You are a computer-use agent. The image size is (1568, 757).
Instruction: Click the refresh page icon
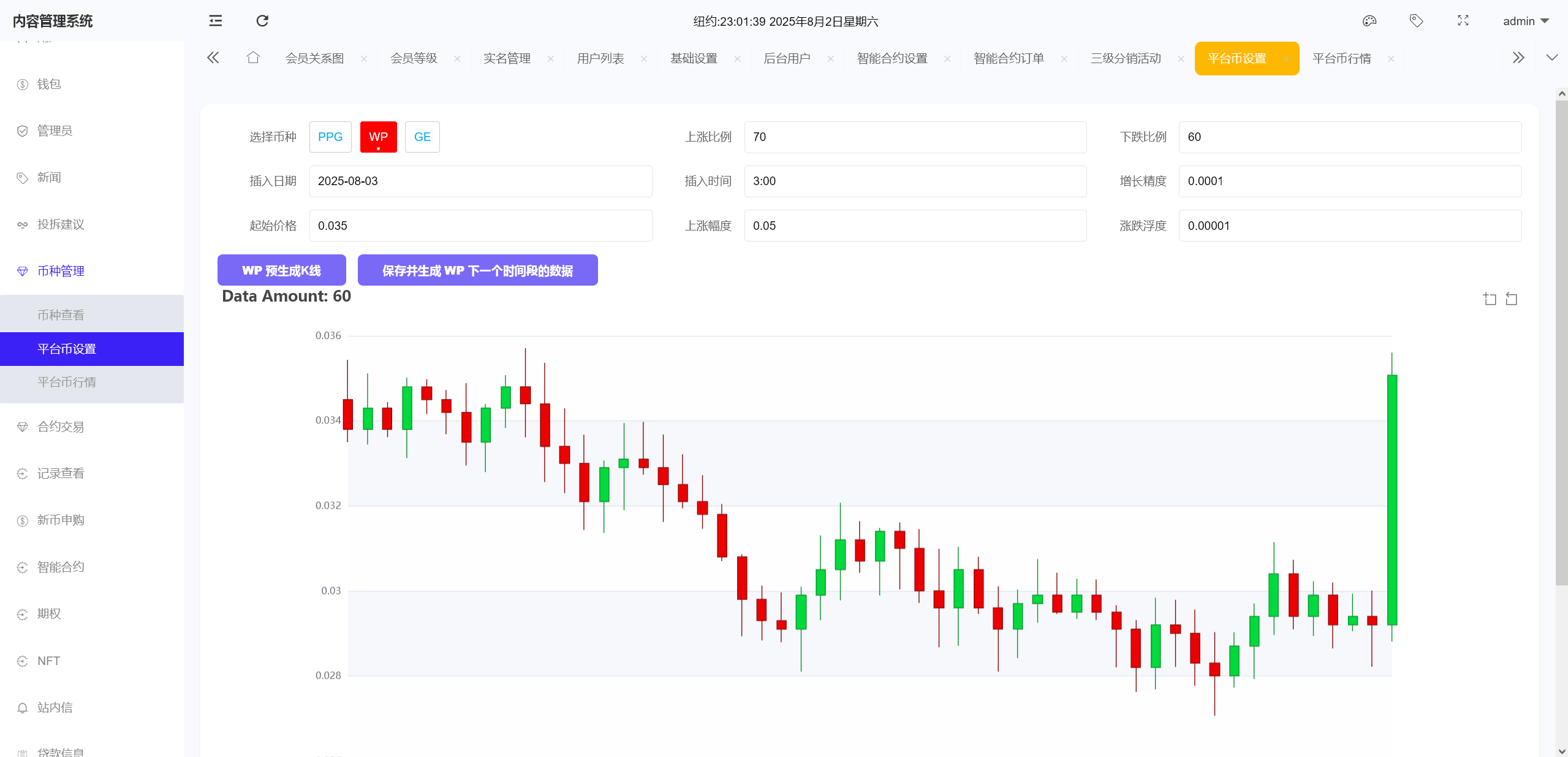[x=262, y=21]
